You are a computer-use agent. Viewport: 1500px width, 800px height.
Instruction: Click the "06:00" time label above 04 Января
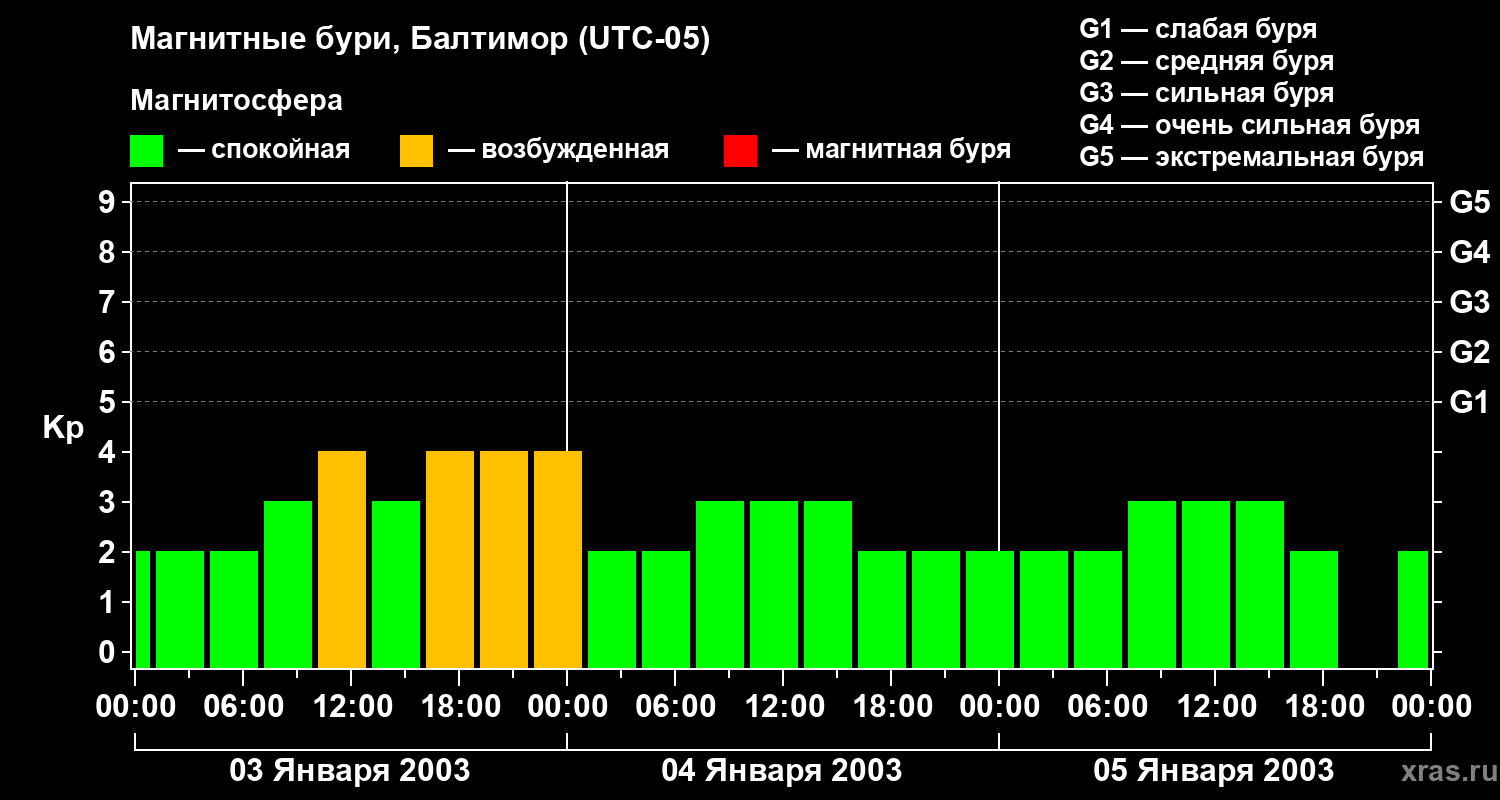tap(676, 706)
